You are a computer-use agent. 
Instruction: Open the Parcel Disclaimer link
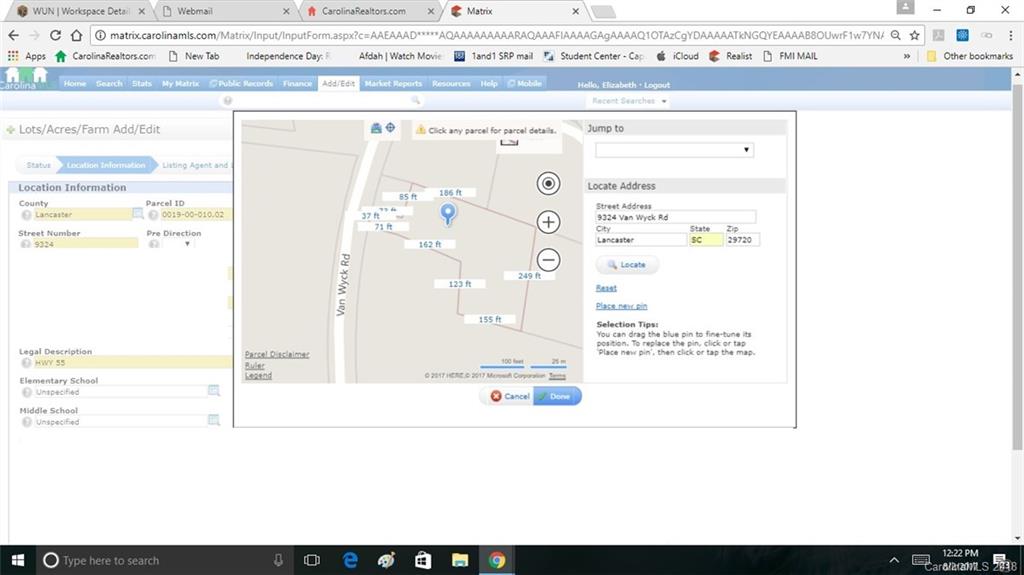click(277, 354)
